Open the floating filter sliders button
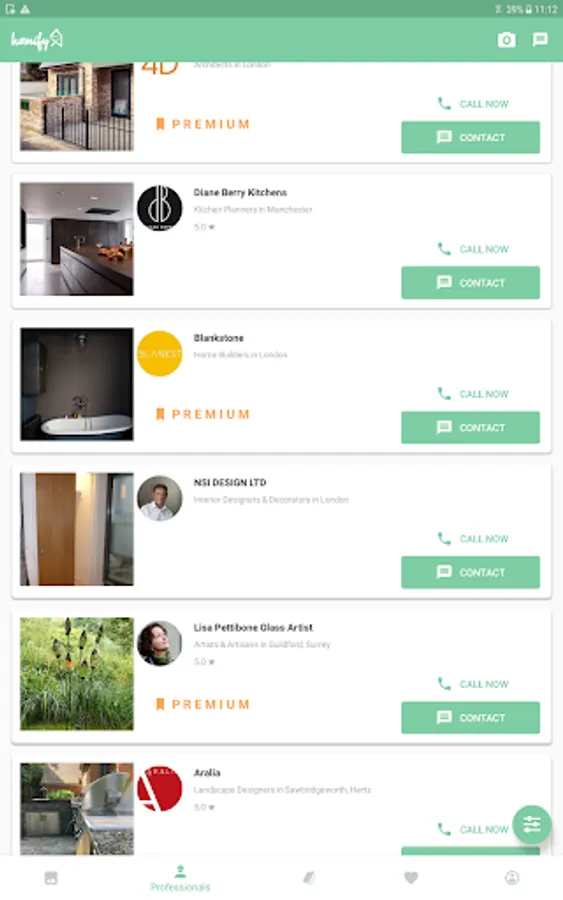The height and width of the screenshot is (900, 563). click(531, 824)
